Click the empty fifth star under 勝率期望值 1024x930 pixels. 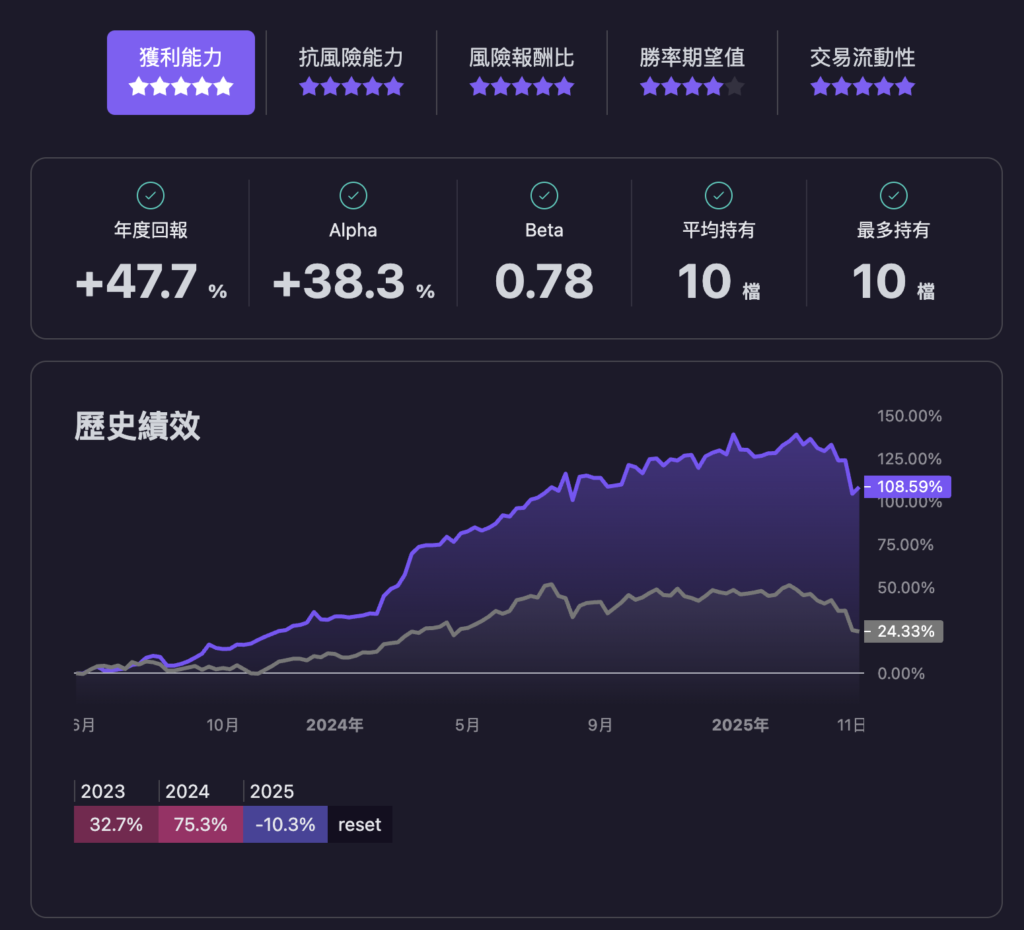point(735,86)
